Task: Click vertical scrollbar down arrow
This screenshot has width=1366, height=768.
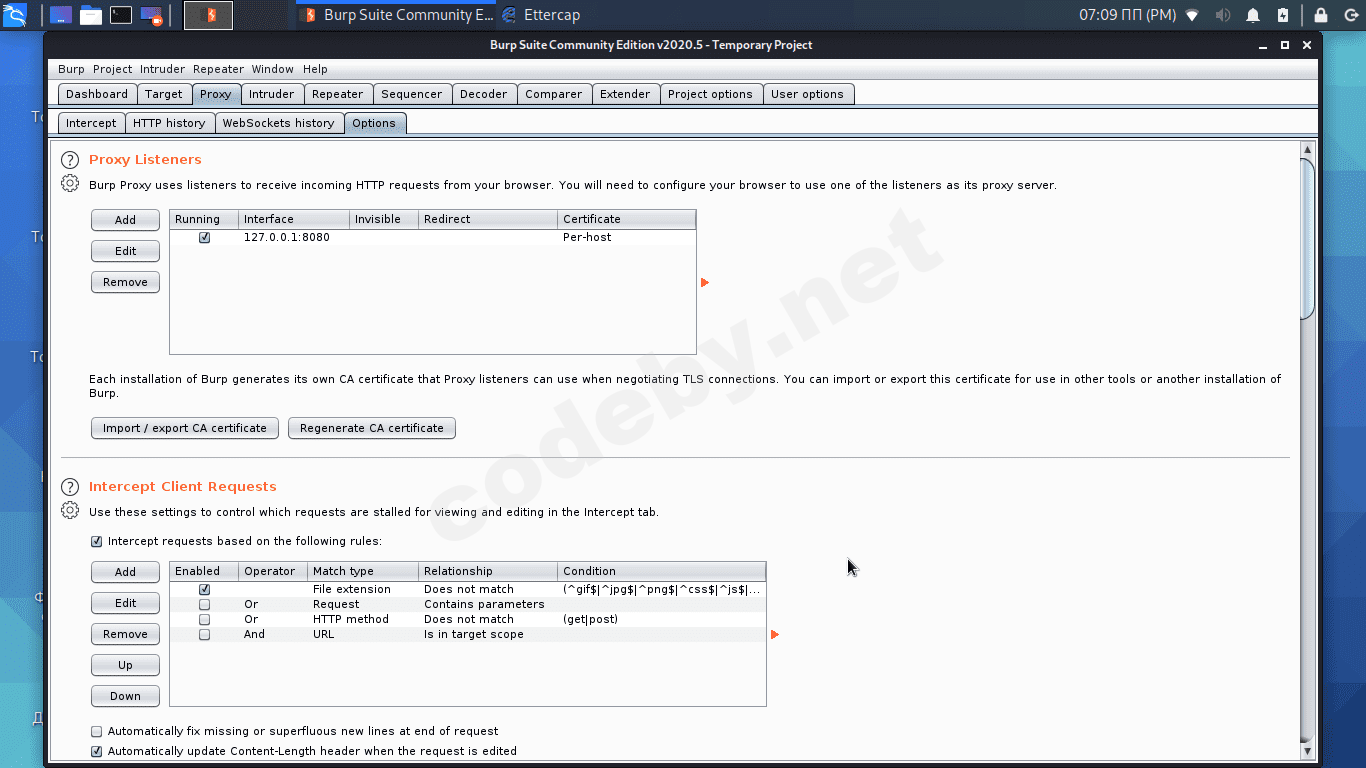Action: [1307, 750]
